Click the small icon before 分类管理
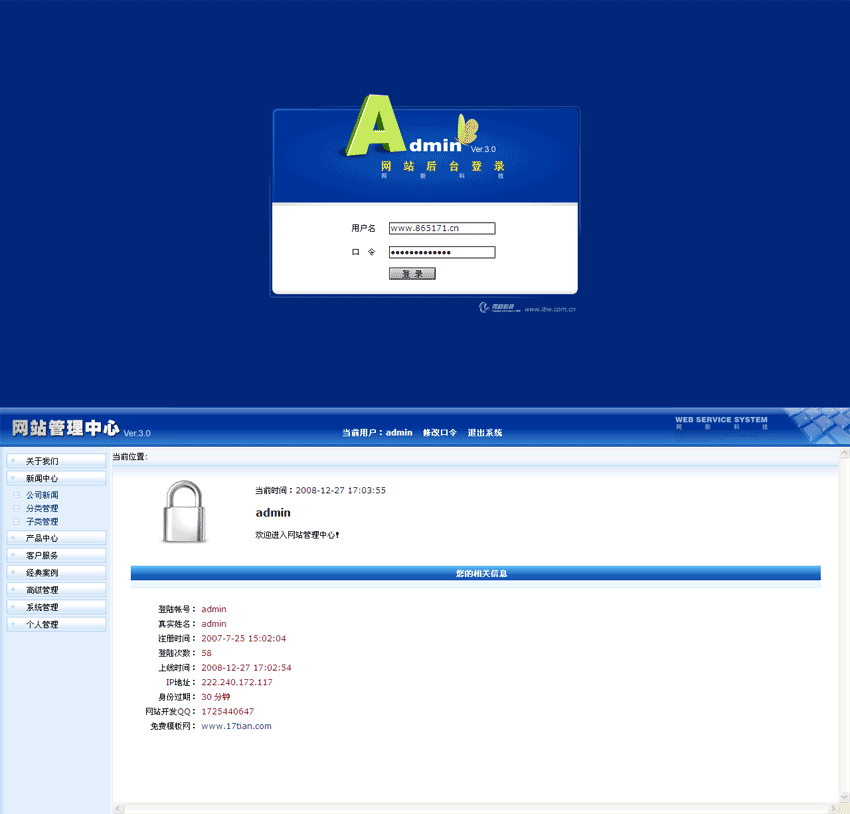Screen dimensions: 850x814 click(16, 508)
